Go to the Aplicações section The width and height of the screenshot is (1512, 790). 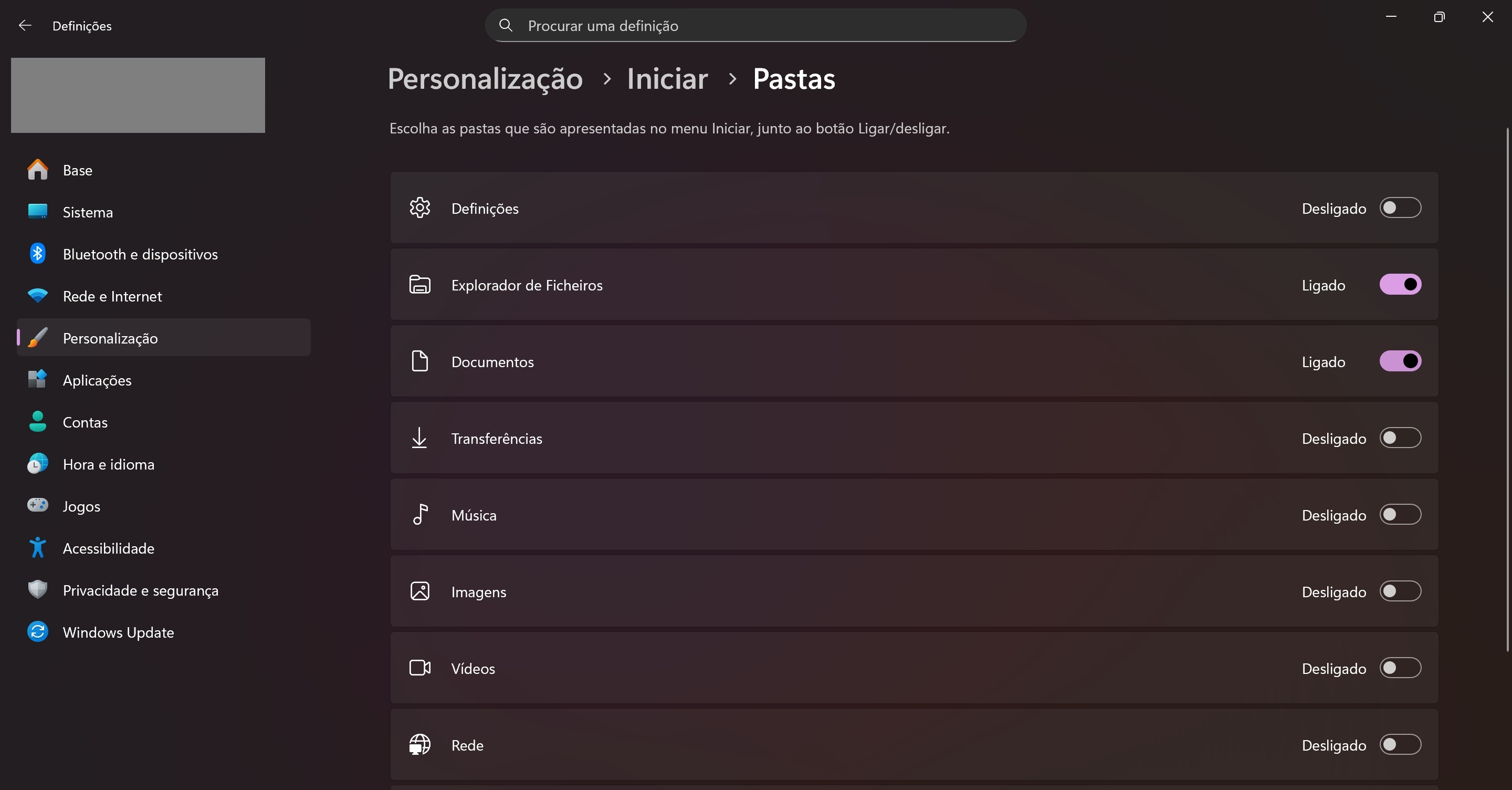(97, 380)
